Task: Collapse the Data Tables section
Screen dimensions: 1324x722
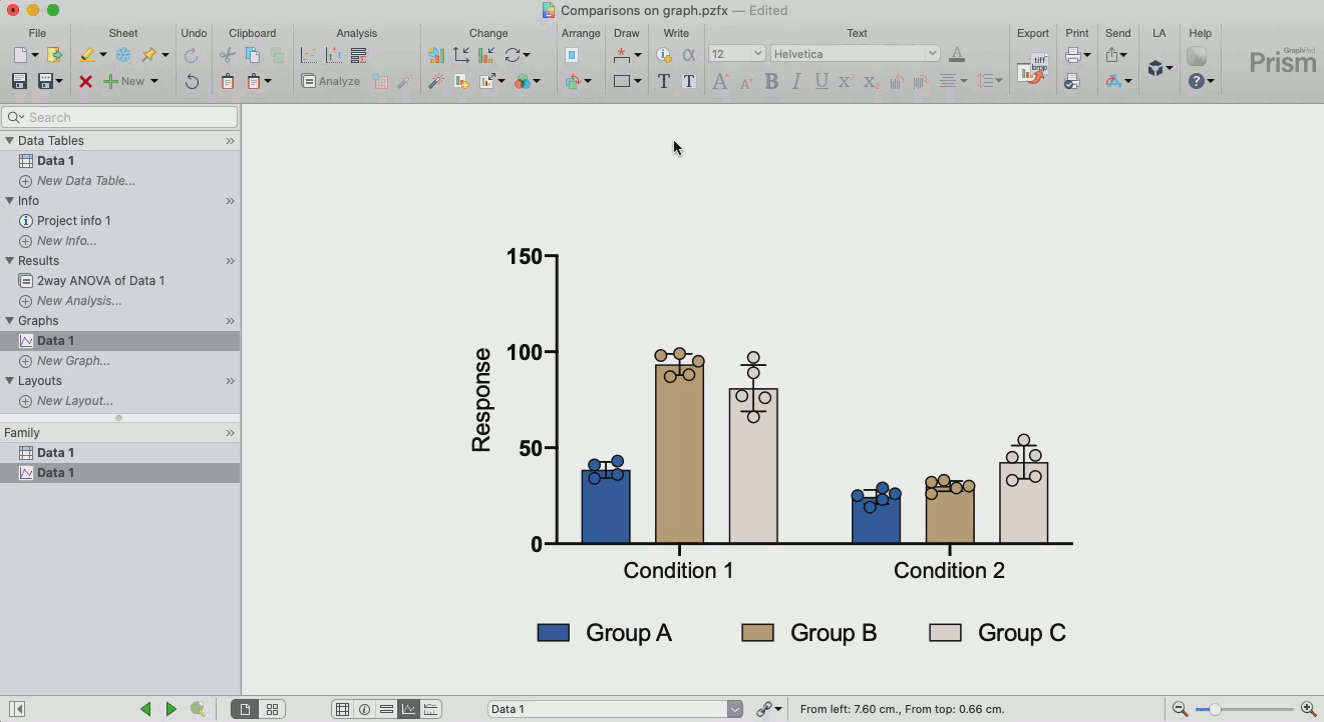Action: 9,141
